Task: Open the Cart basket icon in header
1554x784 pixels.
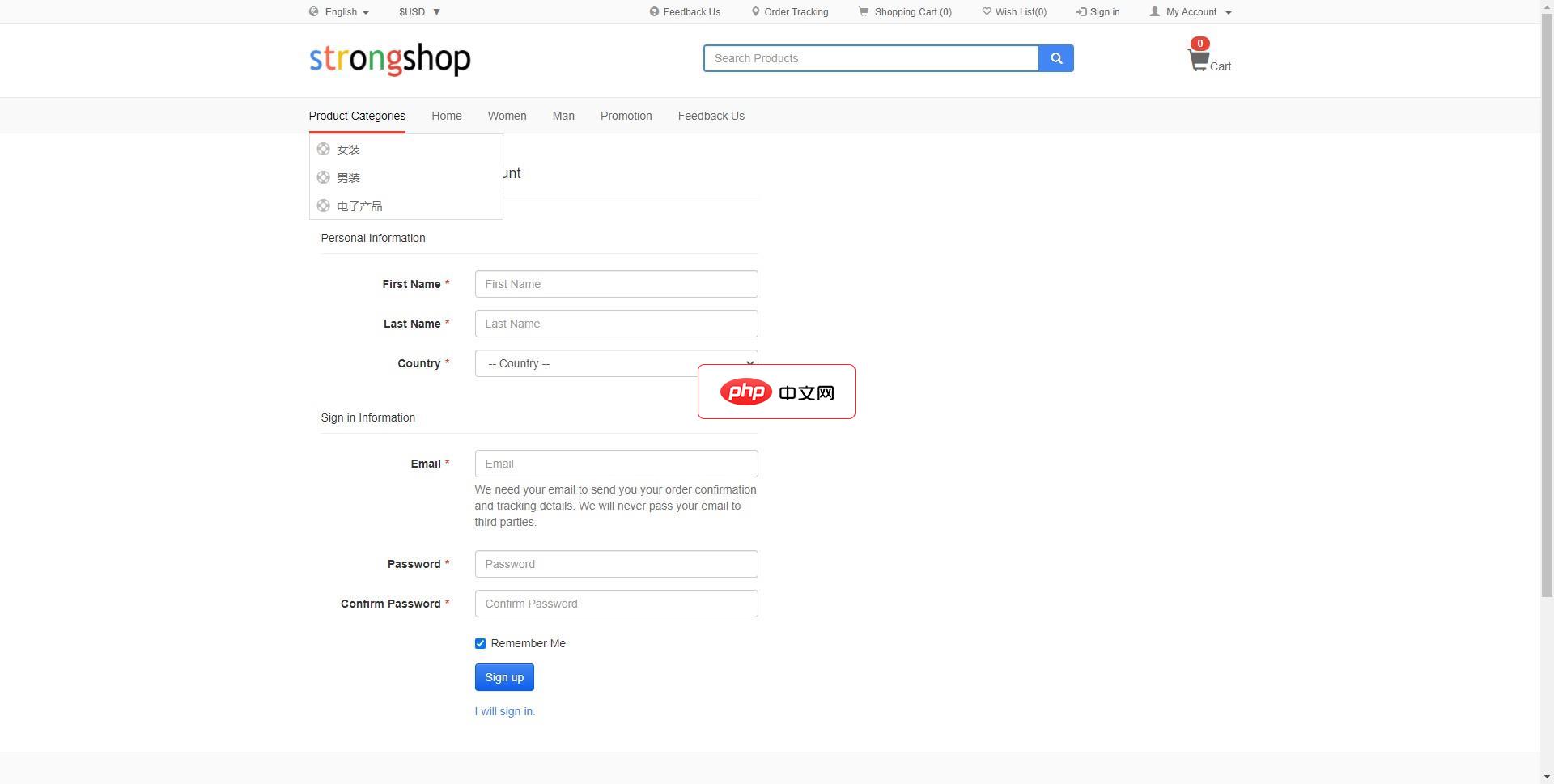Action: point(1198,61)
